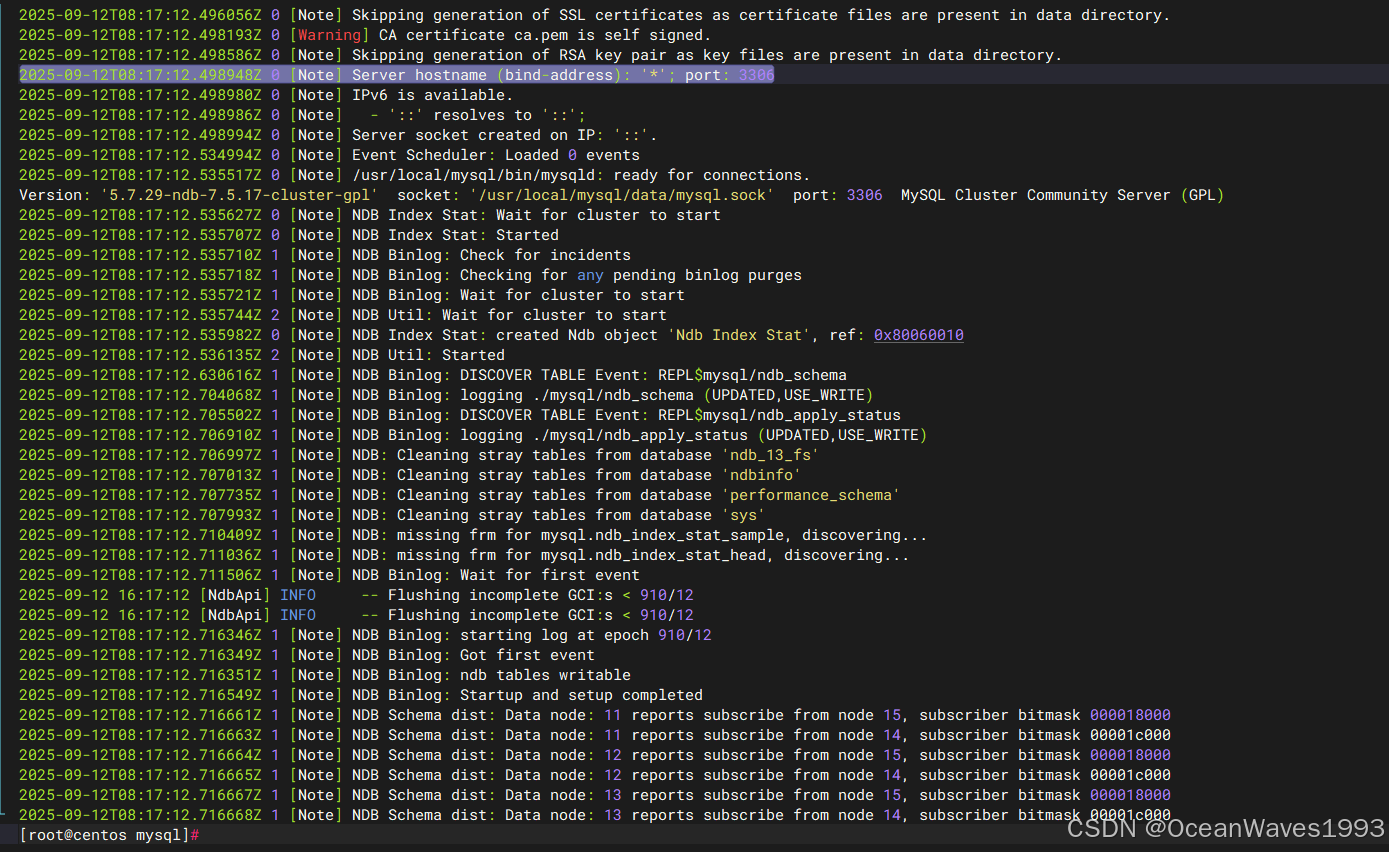The width and height of the screenshot is (1389, 852).
Task: Click 'missing frm for mysql.ndb_index_stat_head' line
Action: tap(464, 555)
